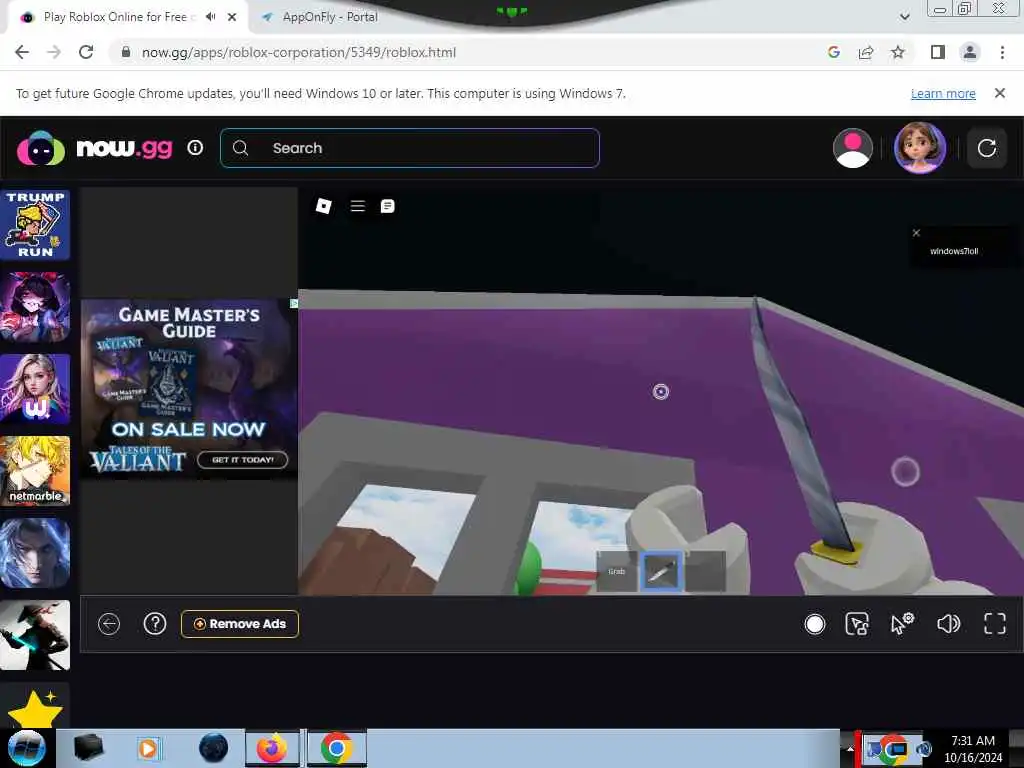Open the Chrome three-dot menu
The height and width of the screenshot is (768, 1024).
click(x=1002, y=52)
